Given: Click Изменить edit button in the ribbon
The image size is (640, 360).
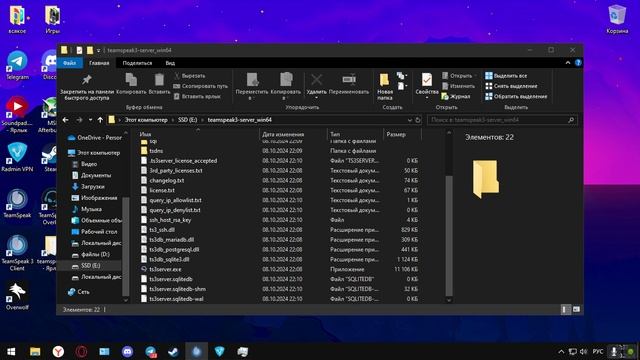Looking at the screenshot, I should (x=458, y=86).
